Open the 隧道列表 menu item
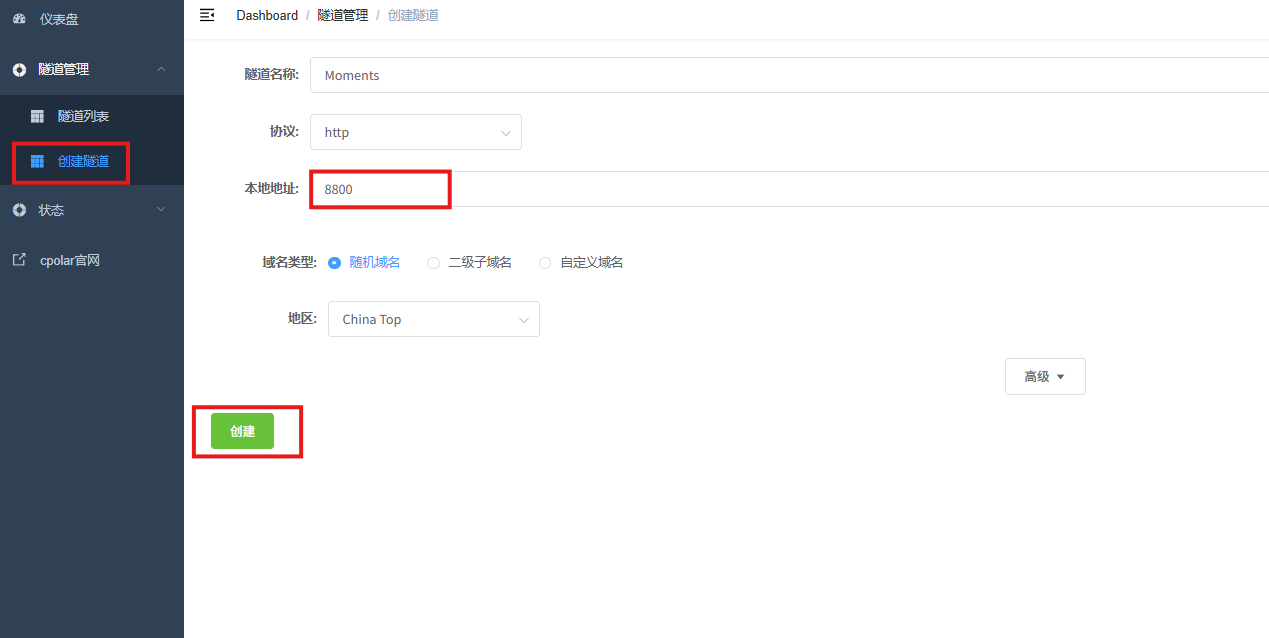 (x=83, y=117)
